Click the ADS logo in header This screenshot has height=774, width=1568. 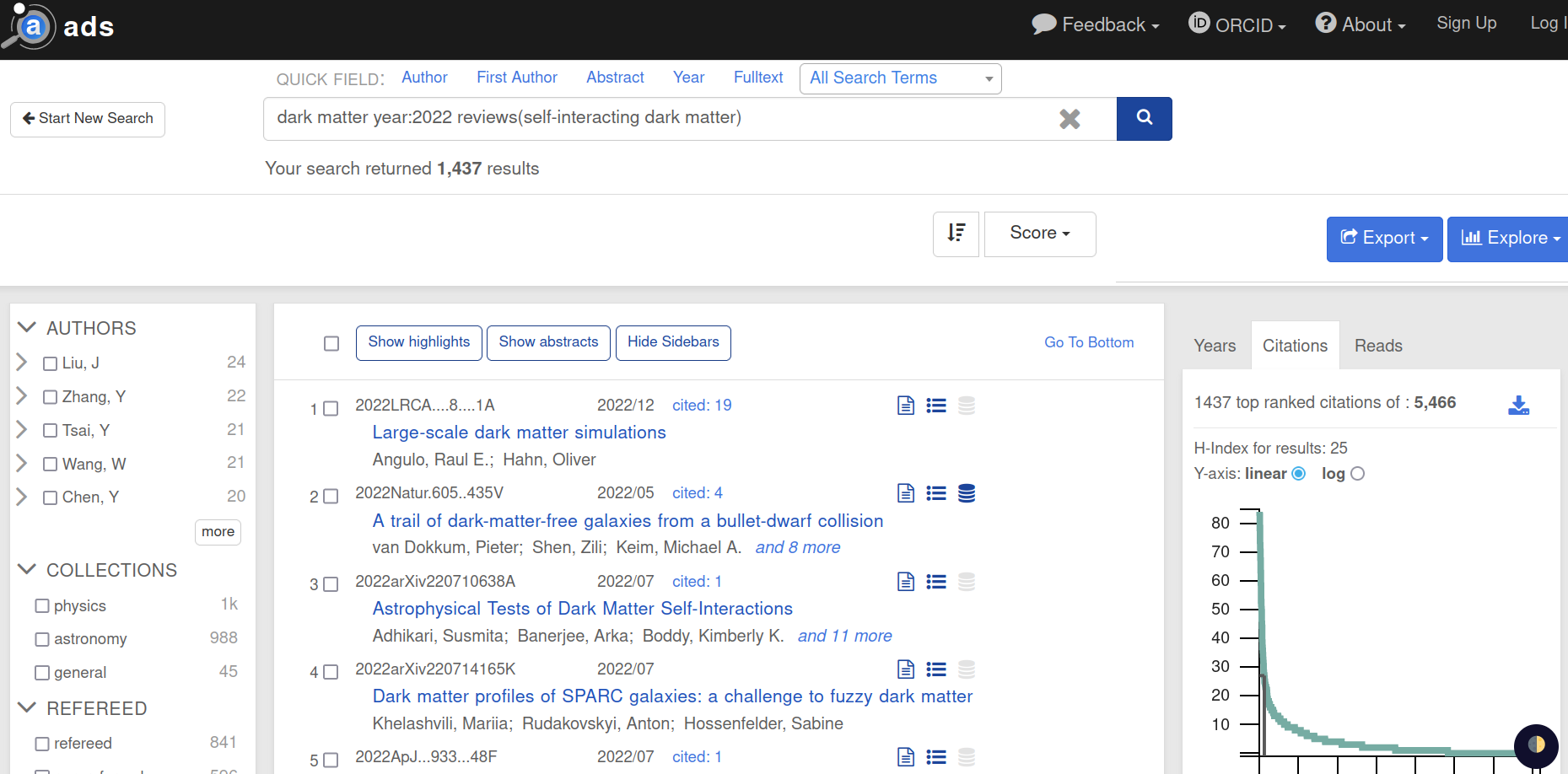tap(59, 26)
